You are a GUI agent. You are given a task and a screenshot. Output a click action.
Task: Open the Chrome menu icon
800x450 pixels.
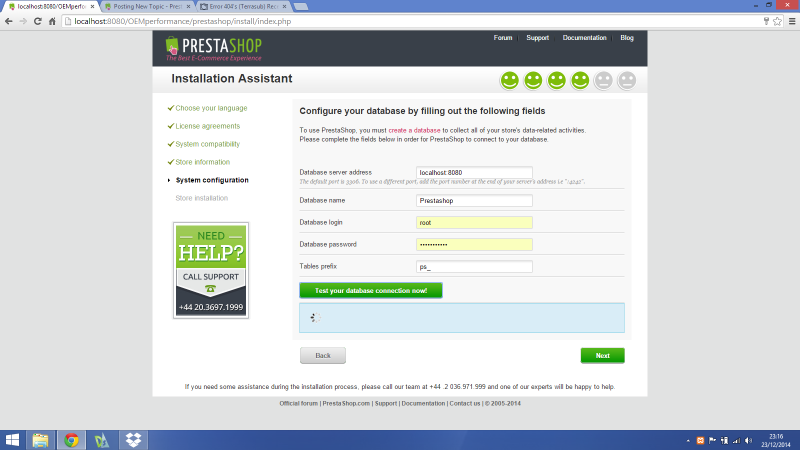click(x=786, y=21)
